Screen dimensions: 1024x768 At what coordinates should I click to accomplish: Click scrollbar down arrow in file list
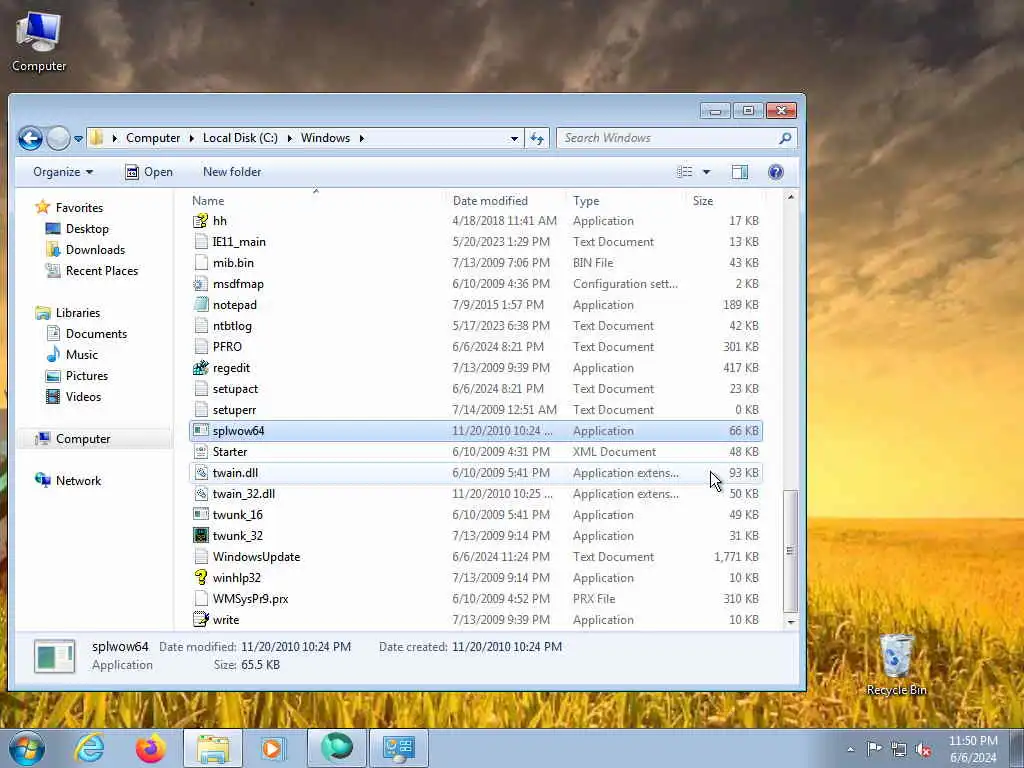(790, 622)
